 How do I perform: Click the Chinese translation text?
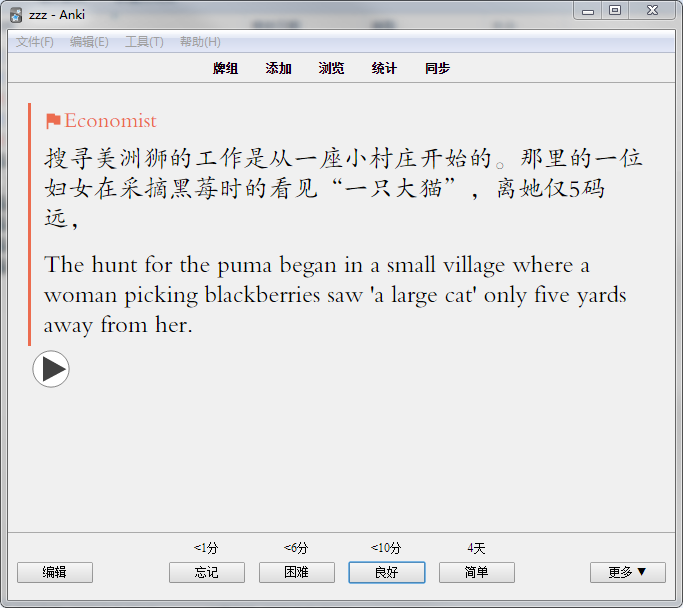[x=343, y=188]
